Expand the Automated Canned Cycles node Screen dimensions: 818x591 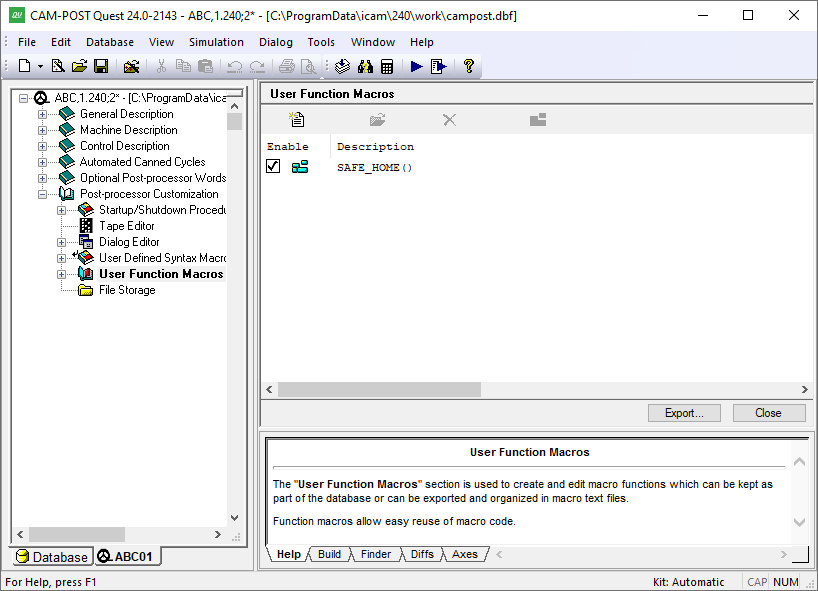[43, 162]
